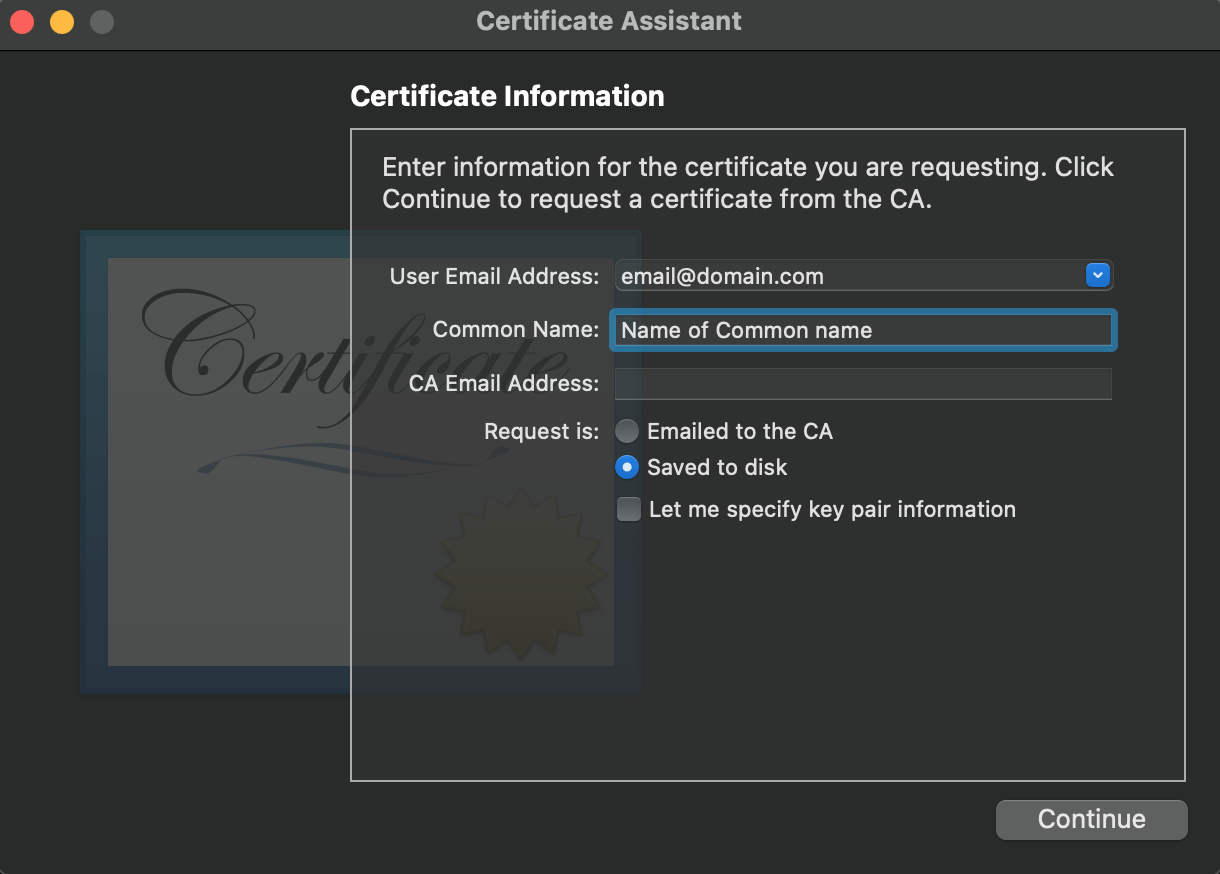Select the Emailed to the CA option

coord(627,431)
